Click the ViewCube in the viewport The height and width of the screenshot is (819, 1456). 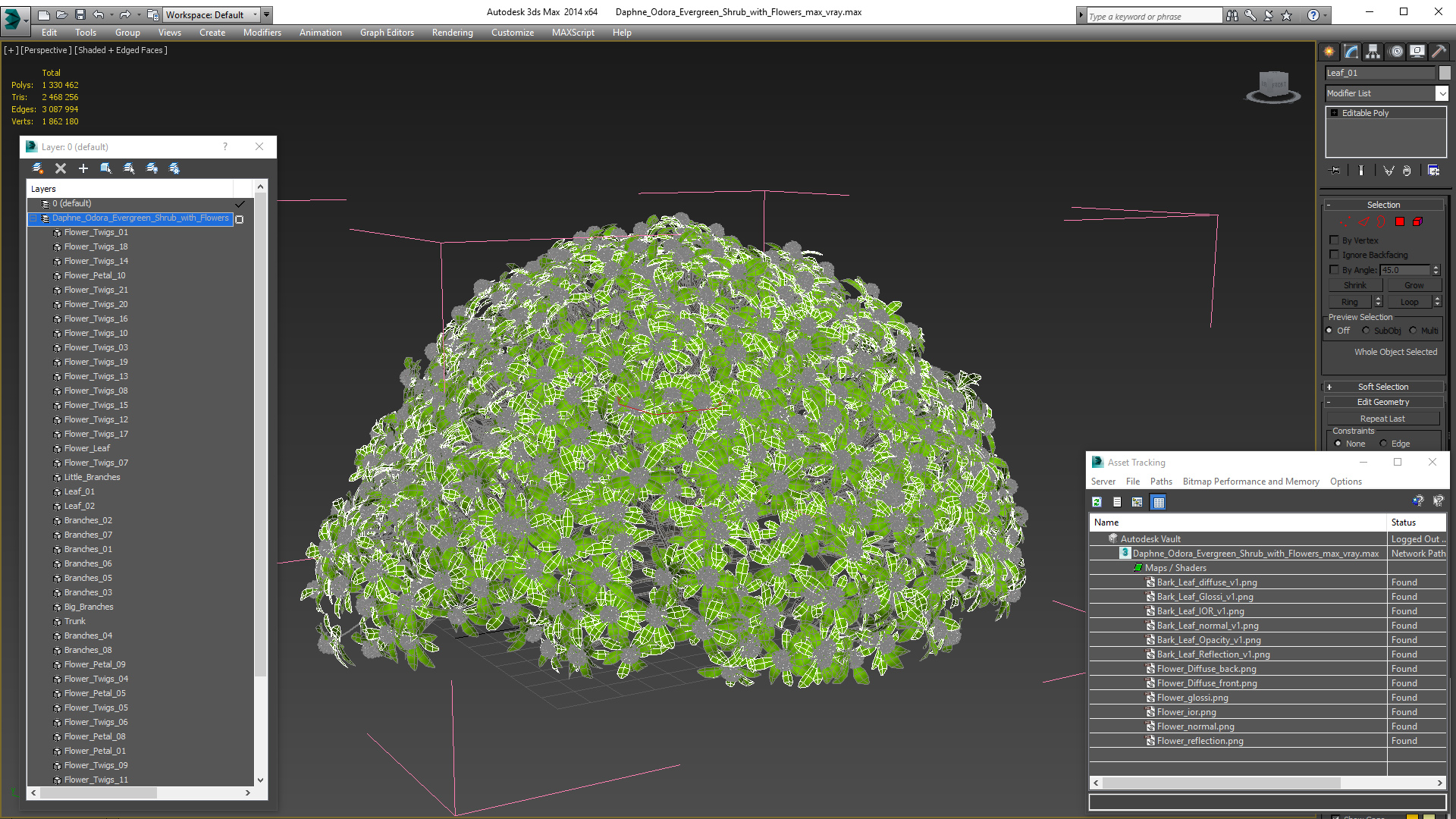[x=1274, y=86]
